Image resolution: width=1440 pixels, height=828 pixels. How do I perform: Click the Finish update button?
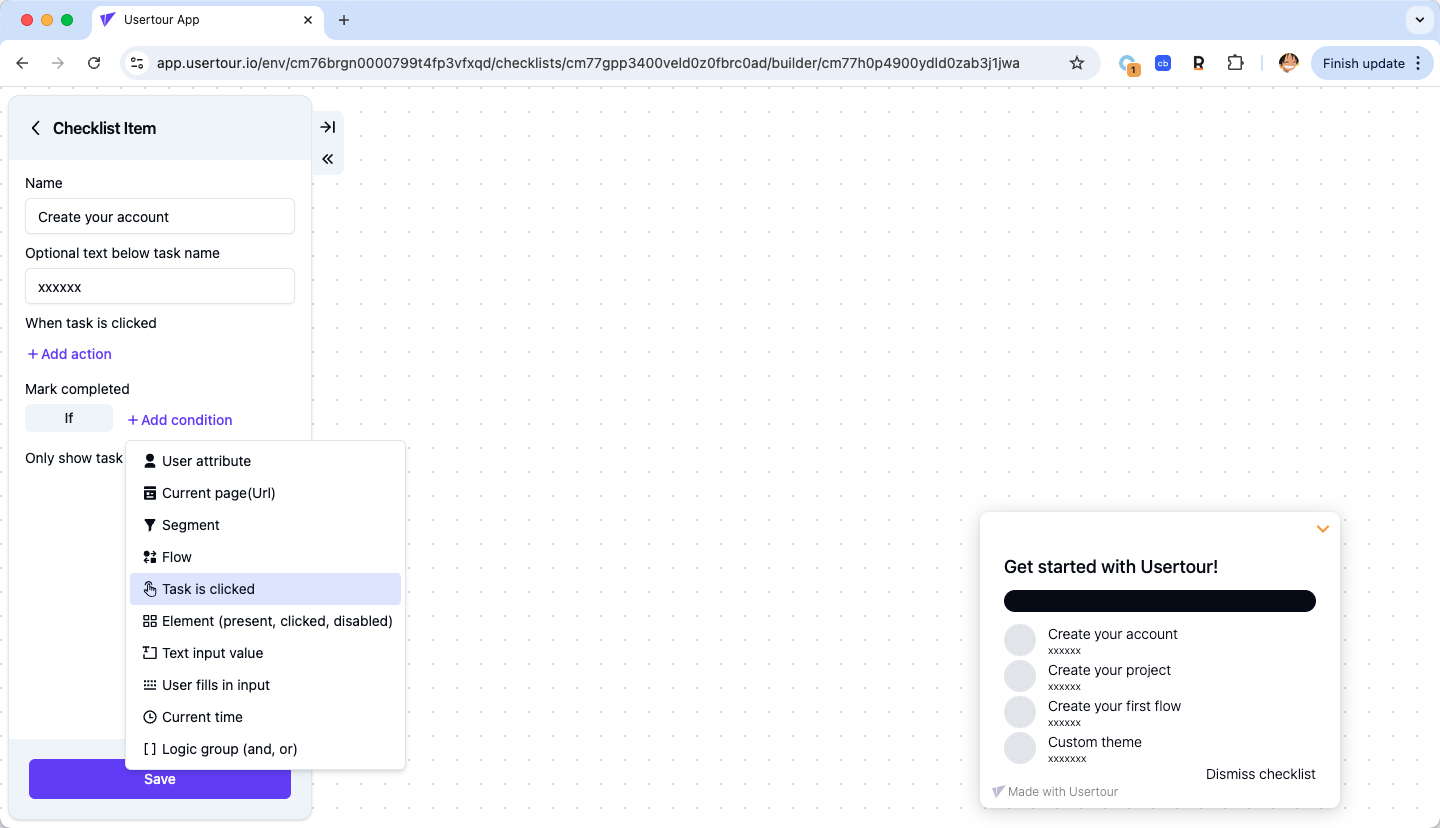tap(1372, 63)
